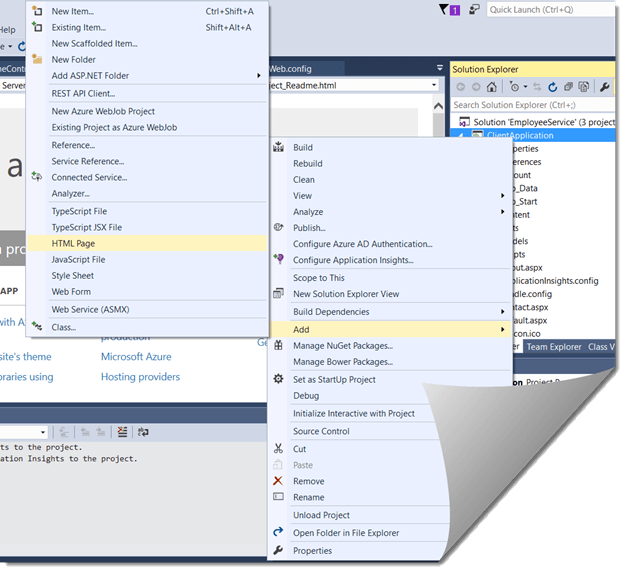This screenshot has width=624, height=571.
Task: Expand the View submenu arrow
Action: (x=503, y=195)
